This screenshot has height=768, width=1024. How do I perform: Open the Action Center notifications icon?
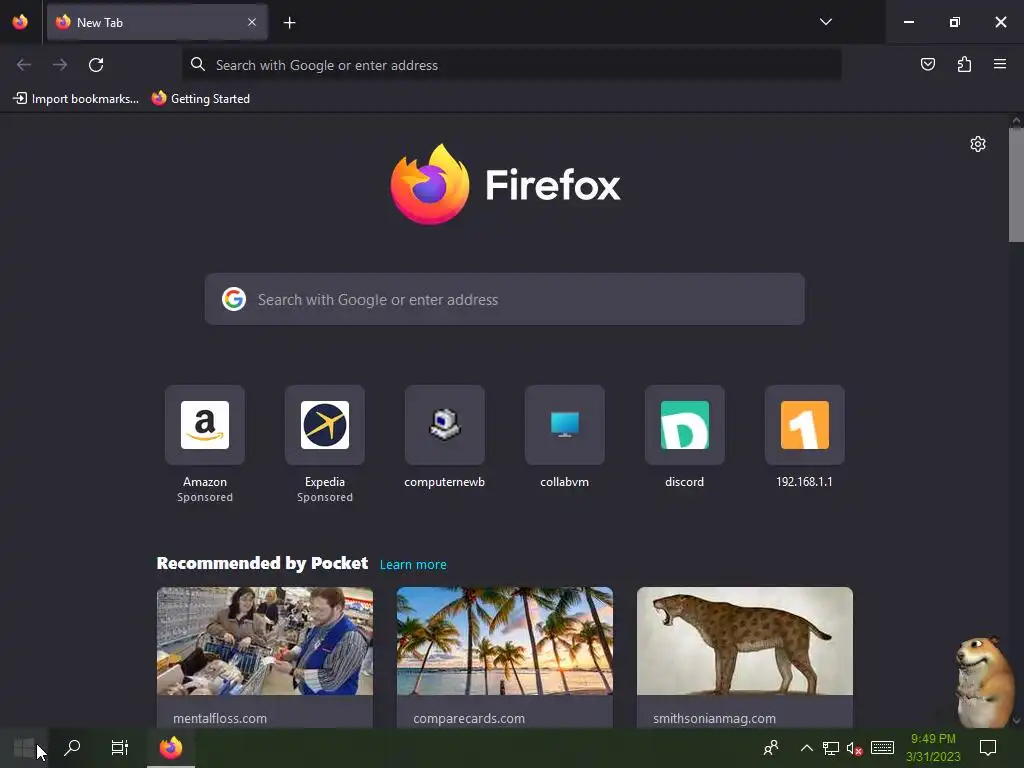tap(988, 748)
